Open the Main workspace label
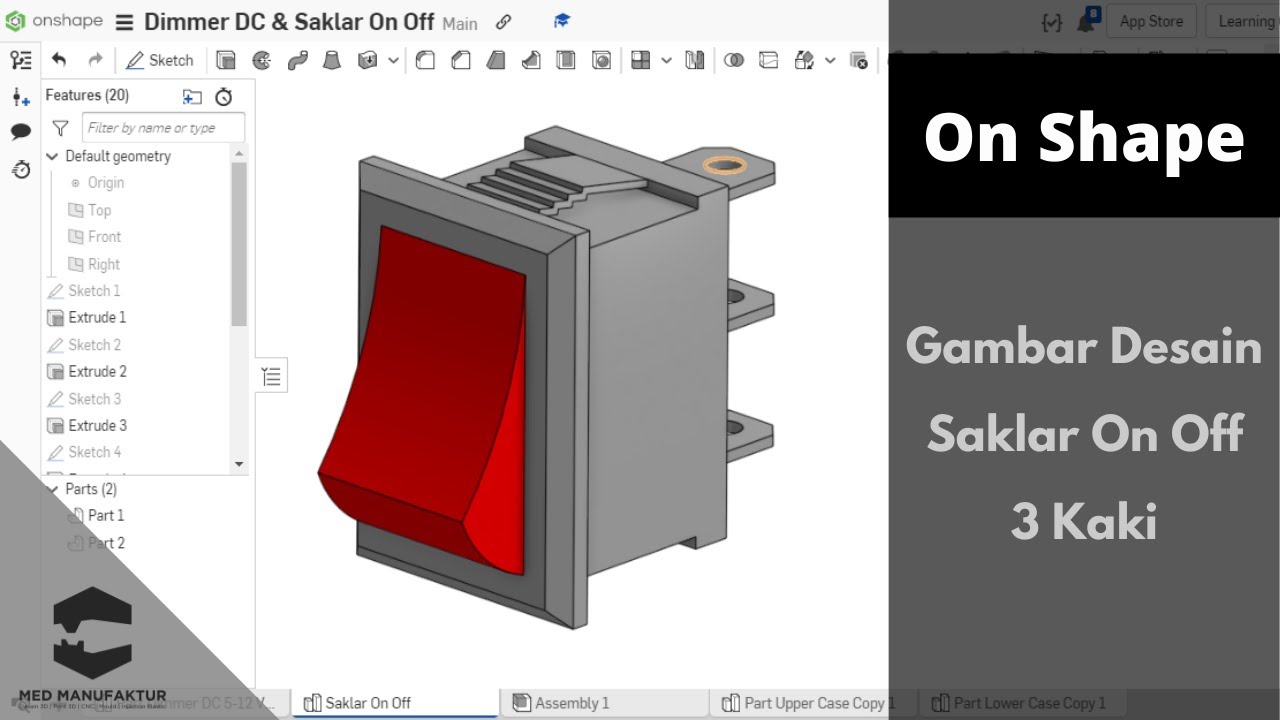Screen dimensions: 1280x720 coord(460,23)
